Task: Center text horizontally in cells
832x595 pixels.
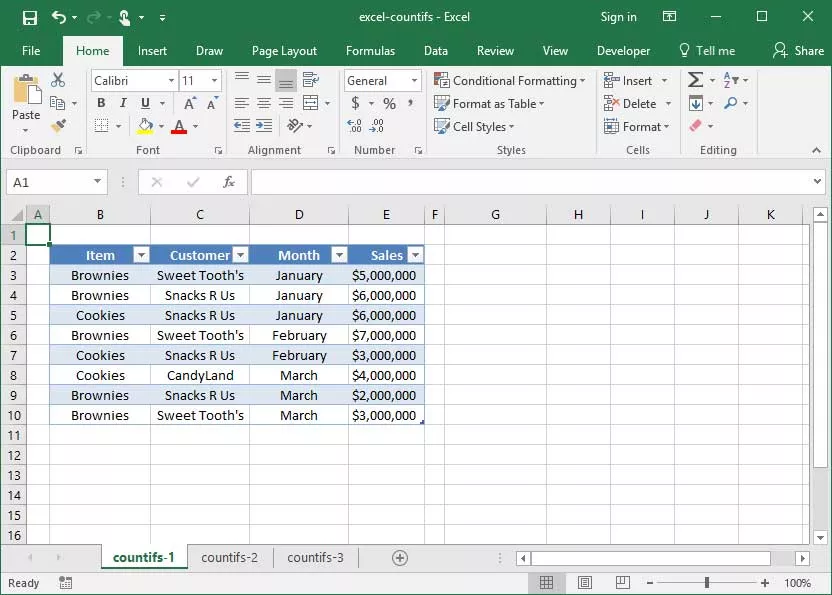Action: pos(264,103)
